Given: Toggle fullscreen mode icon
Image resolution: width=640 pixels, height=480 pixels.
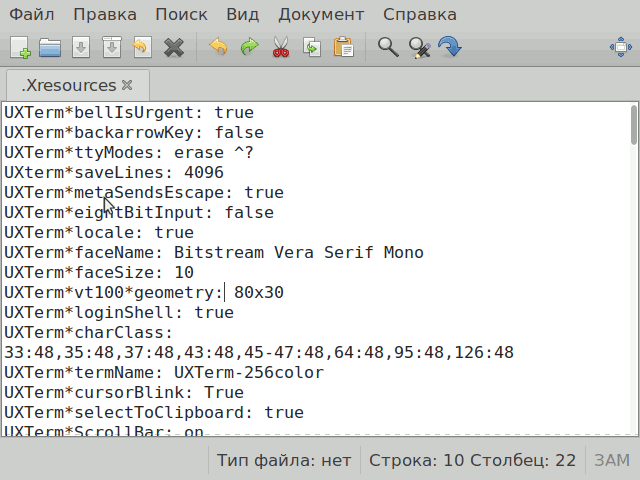Looking at the screenshot, I should click(621, 47).
